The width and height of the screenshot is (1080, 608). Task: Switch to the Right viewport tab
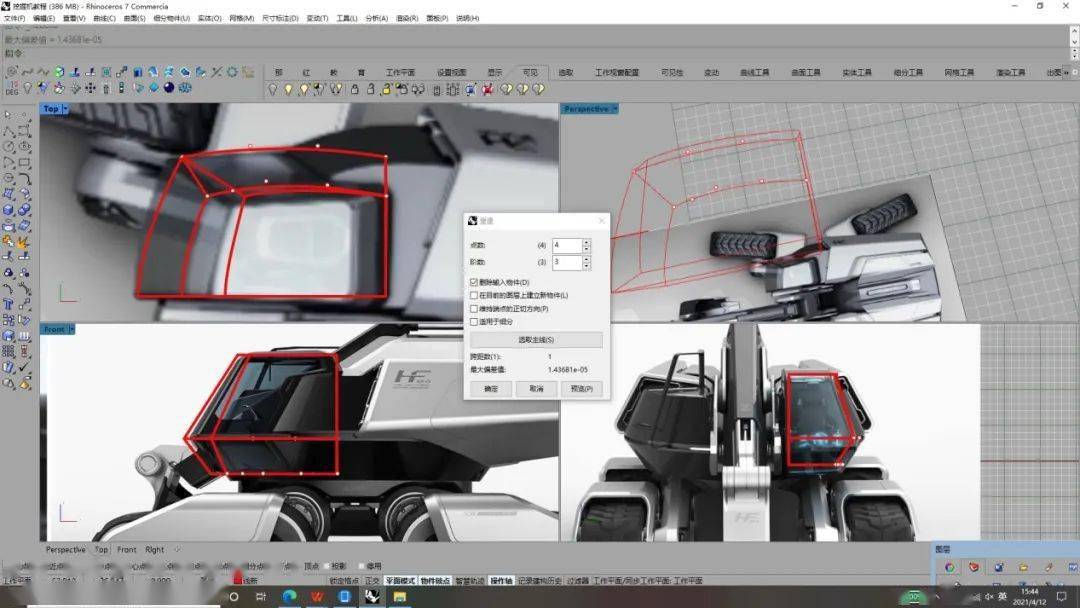click(x=154, y=549)
